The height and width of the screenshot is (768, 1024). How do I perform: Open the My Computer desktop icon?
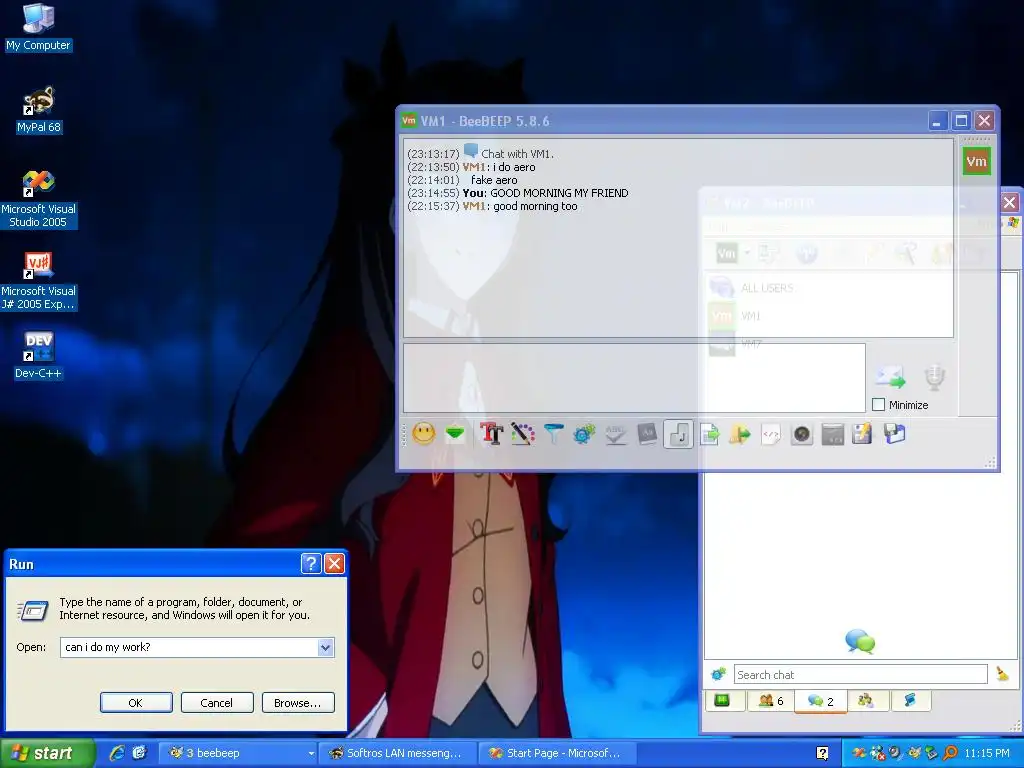38,26
